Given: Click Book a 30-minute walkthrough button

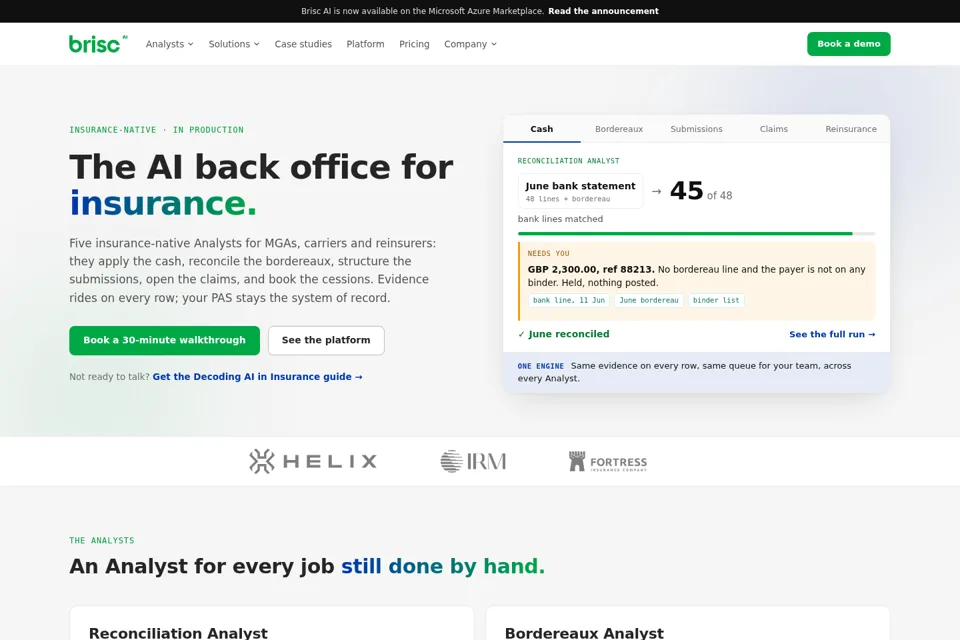Looking at the screenshot, I should click(x=165, y=341).
